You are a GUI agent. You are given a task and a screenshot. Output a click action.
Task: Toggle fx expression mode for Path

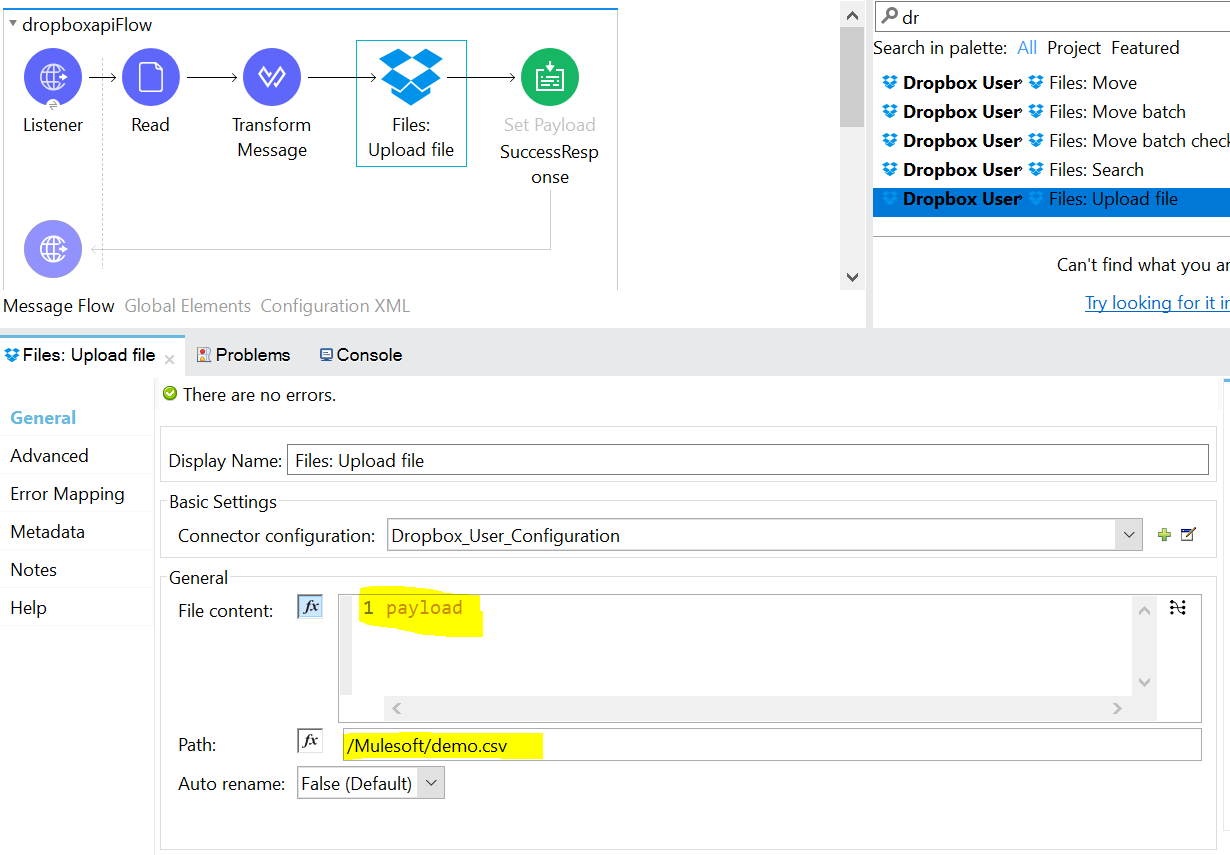pos(310,741)
